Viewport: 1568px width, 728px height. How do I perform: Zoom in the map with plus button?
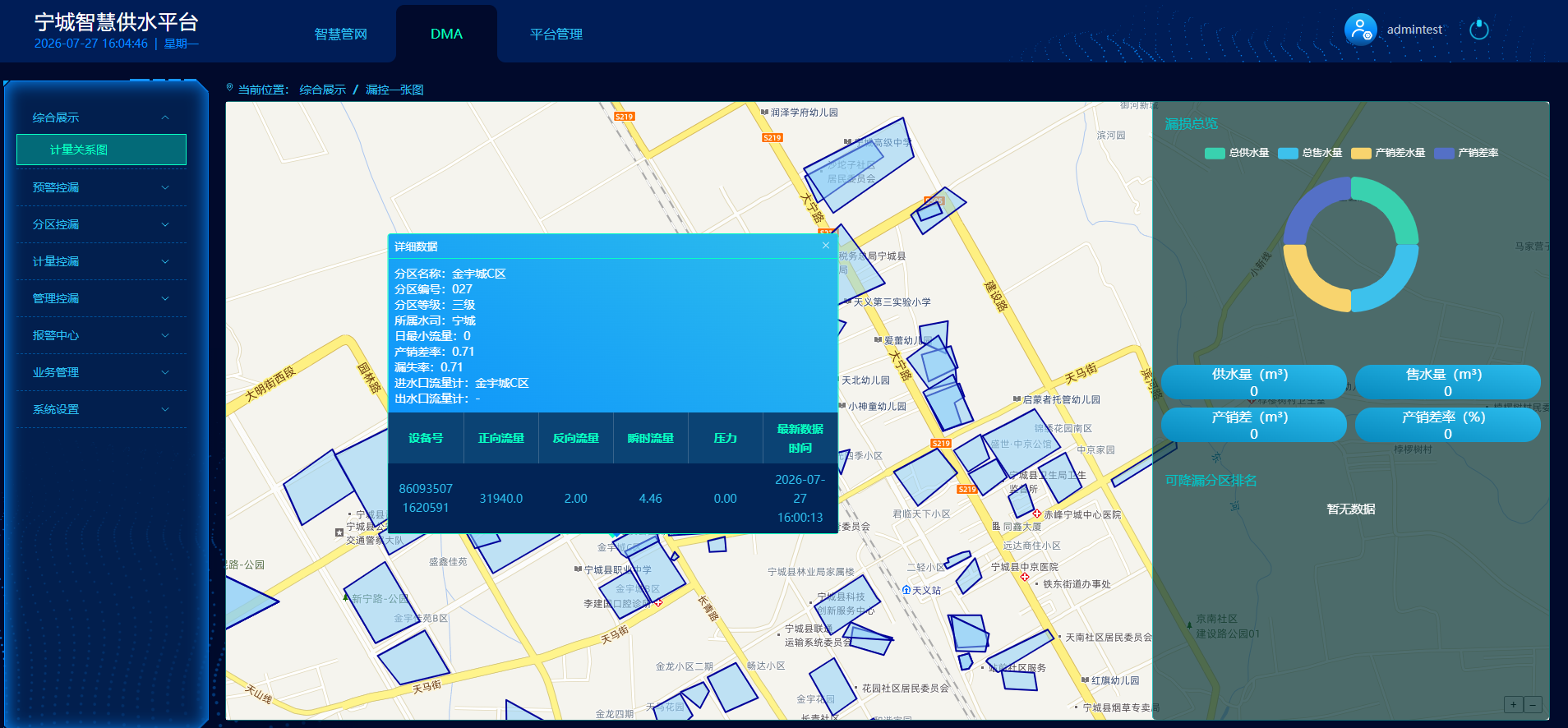1513,704
